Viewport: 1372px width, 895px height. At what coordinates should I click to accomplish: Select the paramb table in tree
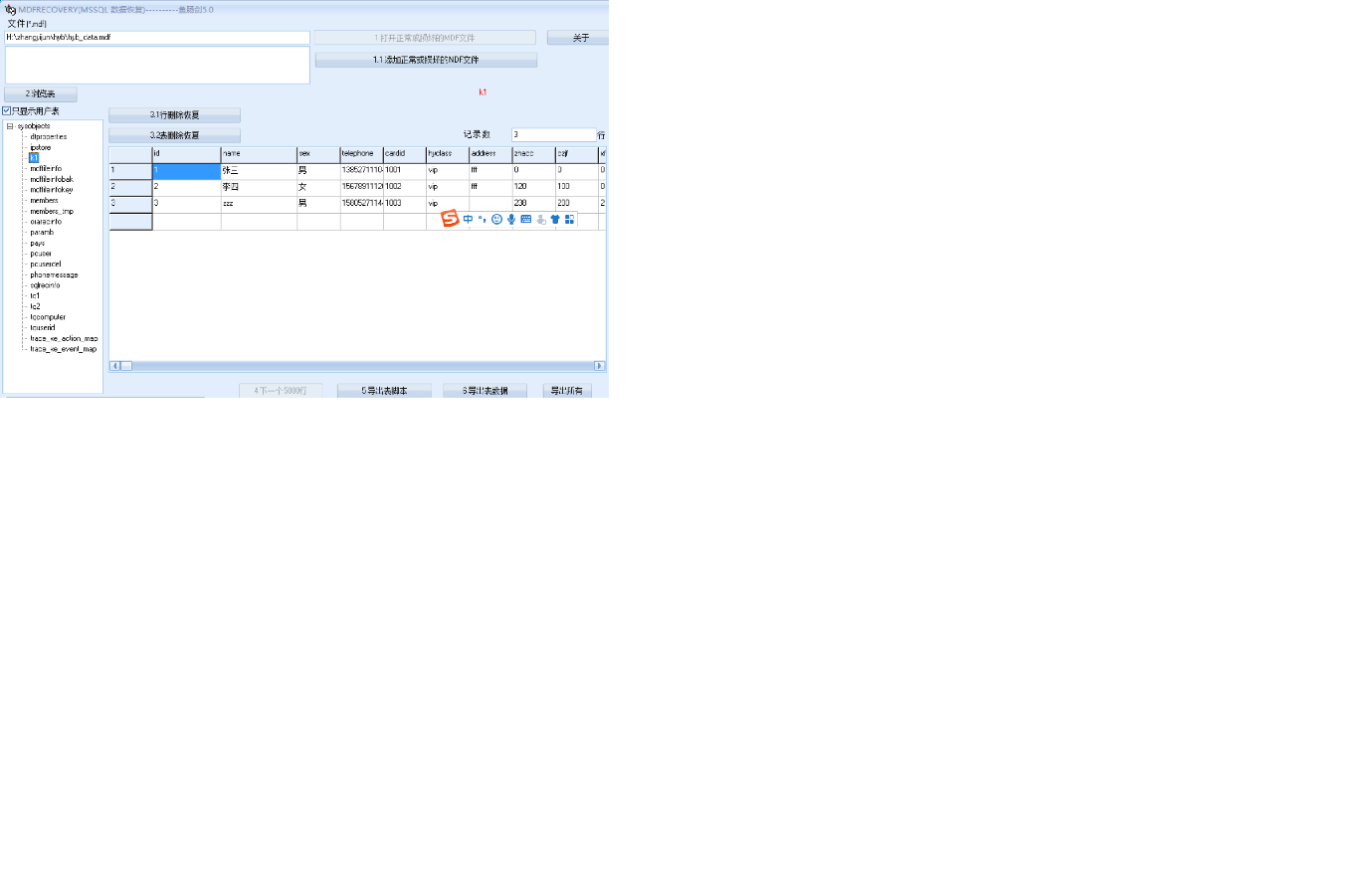42,233
